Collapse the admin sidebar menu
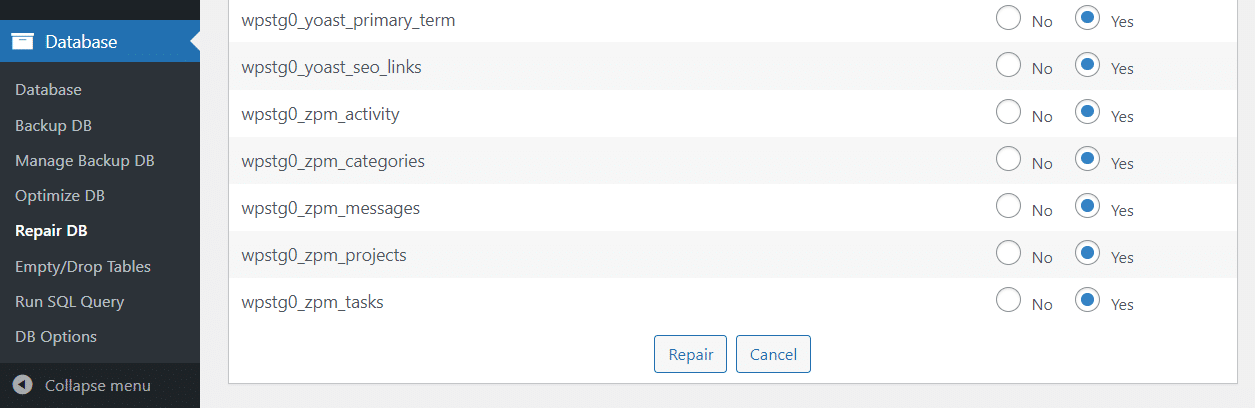The image size is (1255, 408). coord(98,385)
